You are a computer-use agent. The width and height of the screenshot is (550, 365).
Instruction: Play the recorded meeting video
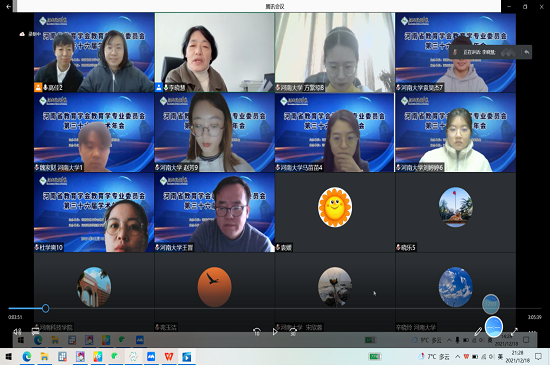275,331
